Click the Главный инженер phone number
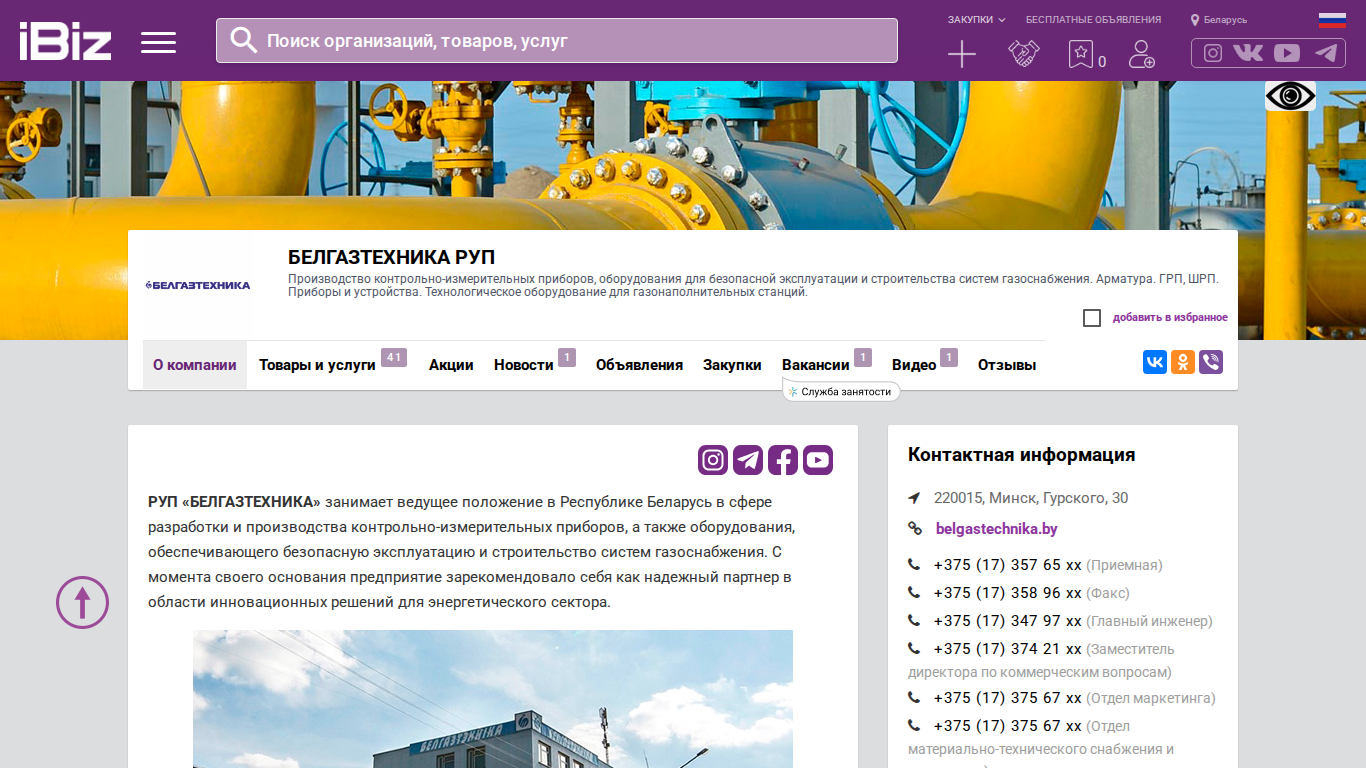1366x768 pixels. [1008, 621]
